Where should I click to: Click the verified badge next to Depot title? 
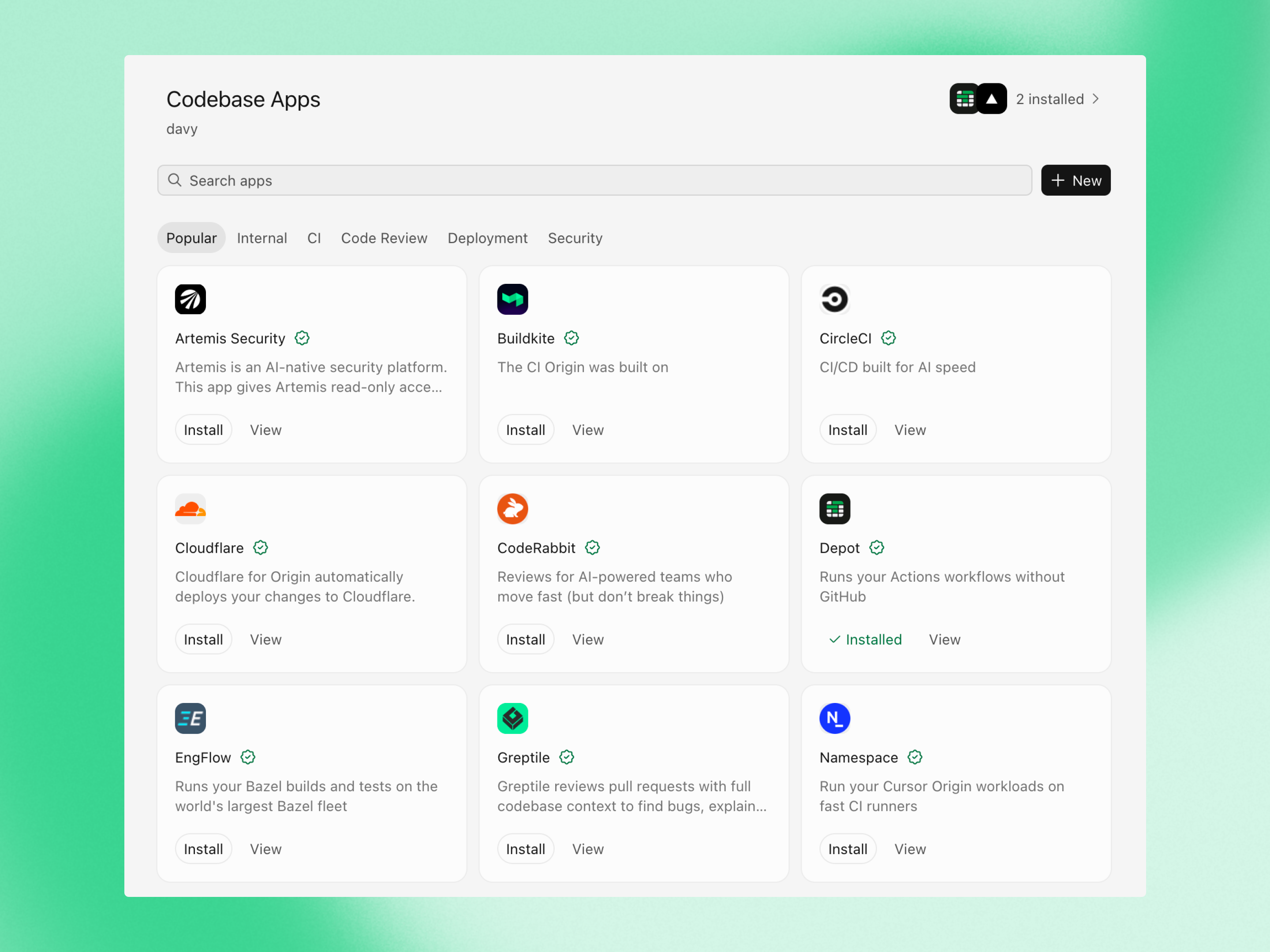pos(877,547)
